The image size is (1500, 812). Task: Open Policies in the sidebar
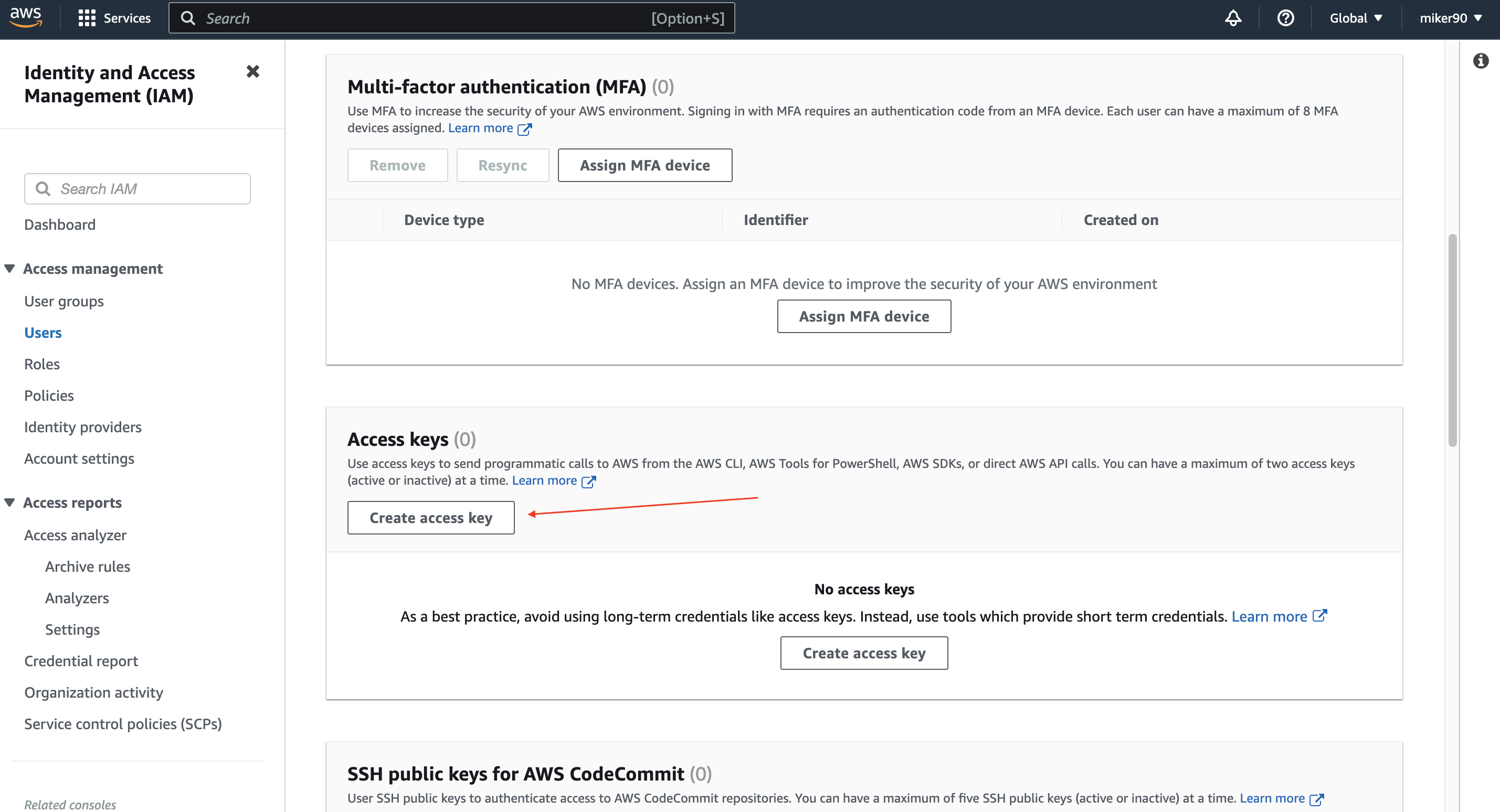coord(49,395)
